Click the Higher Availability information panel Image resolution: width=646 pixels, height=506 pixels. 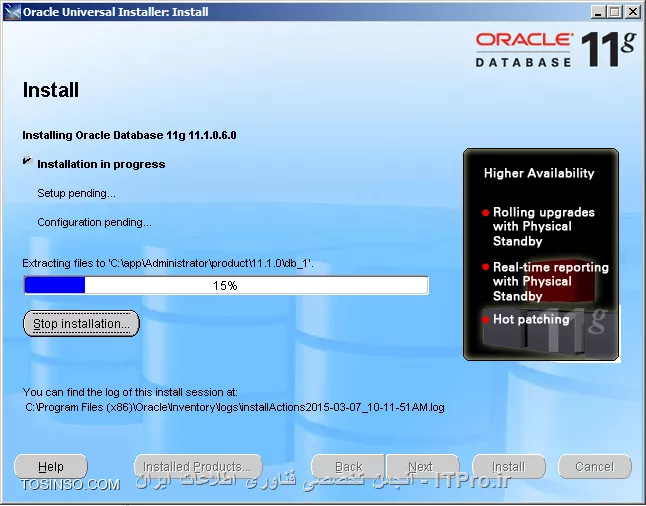click(x=541, y=254)
